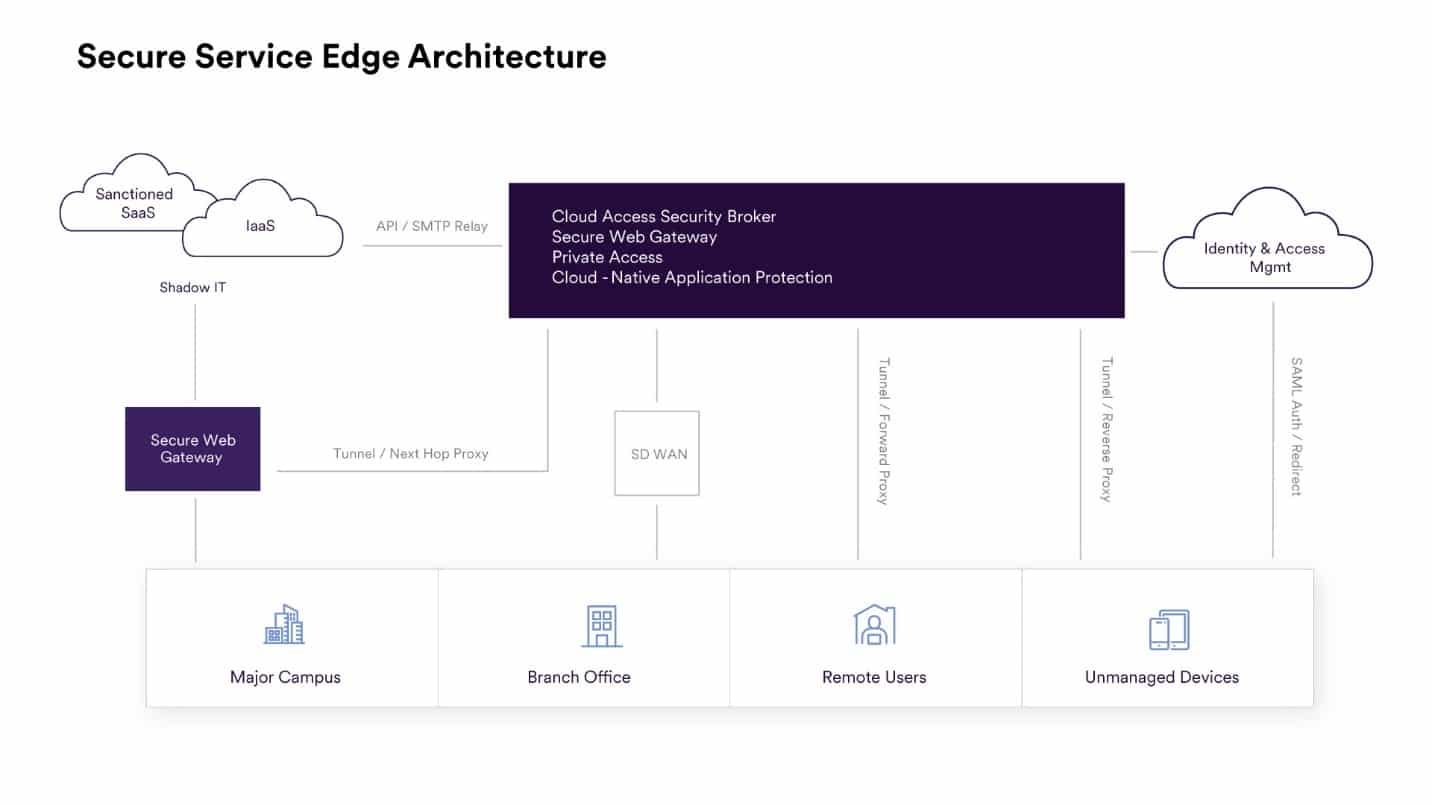
Task: Select the Remote Users house icon
Action: [x=874, y=625]
